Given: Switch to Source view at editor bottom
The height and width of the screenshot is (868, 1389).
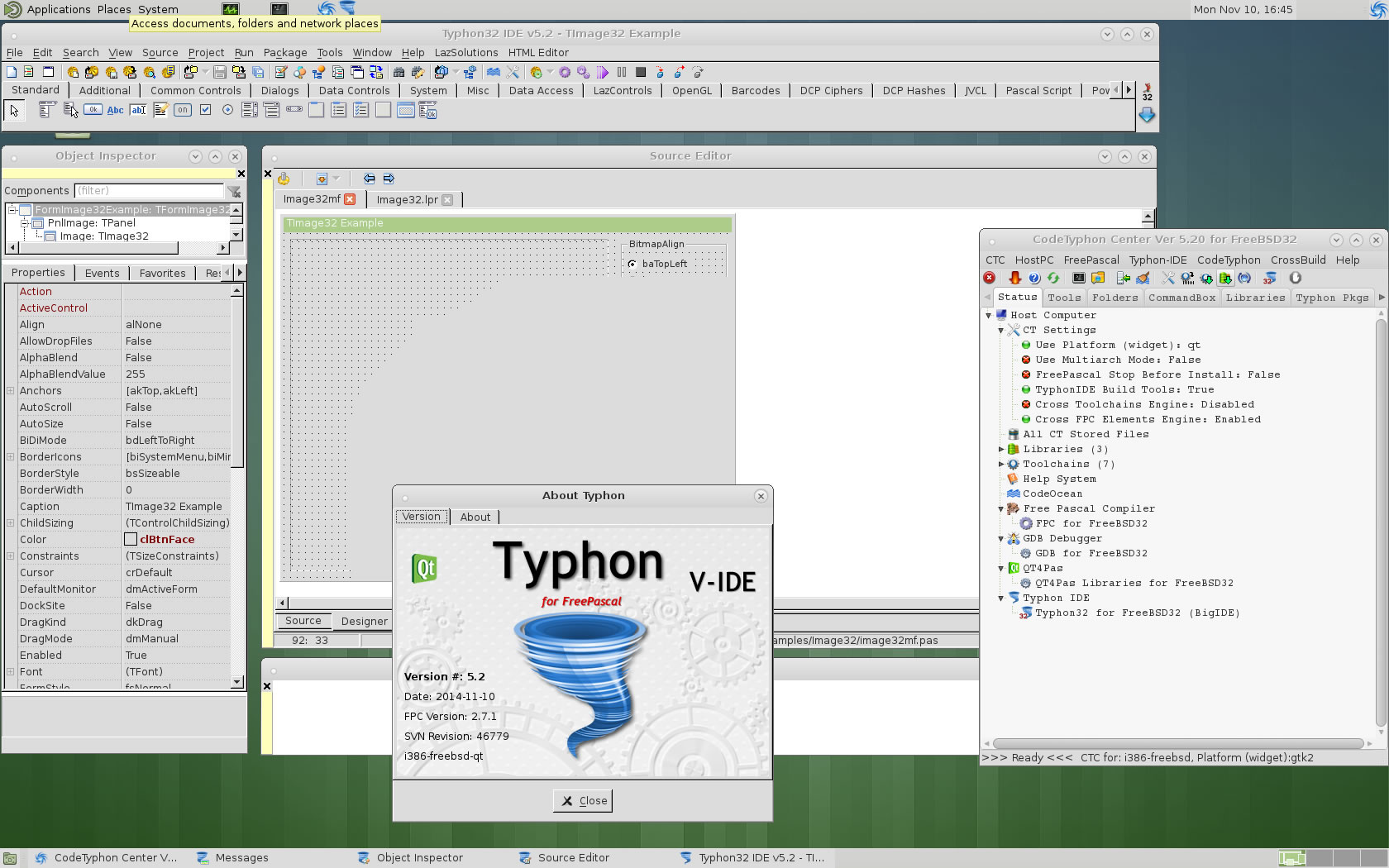Looking at the screenshot, I should pos(303,621).
